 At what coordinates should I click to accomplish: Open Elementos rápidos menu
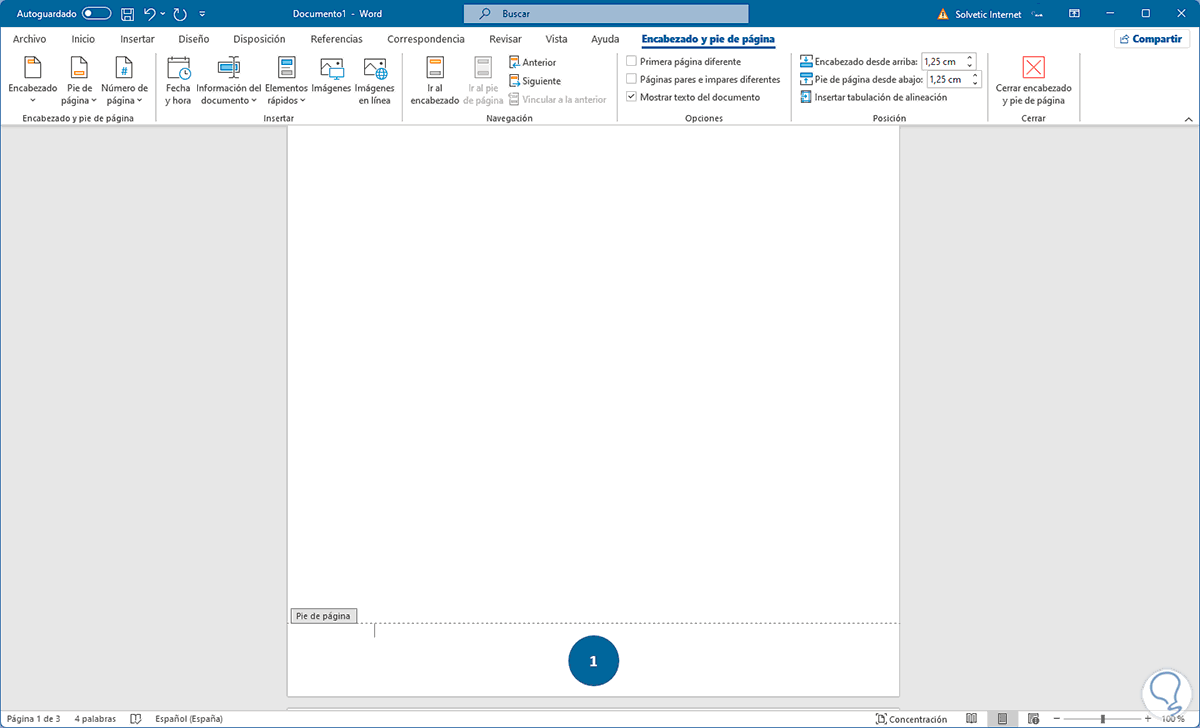[286, 81]
